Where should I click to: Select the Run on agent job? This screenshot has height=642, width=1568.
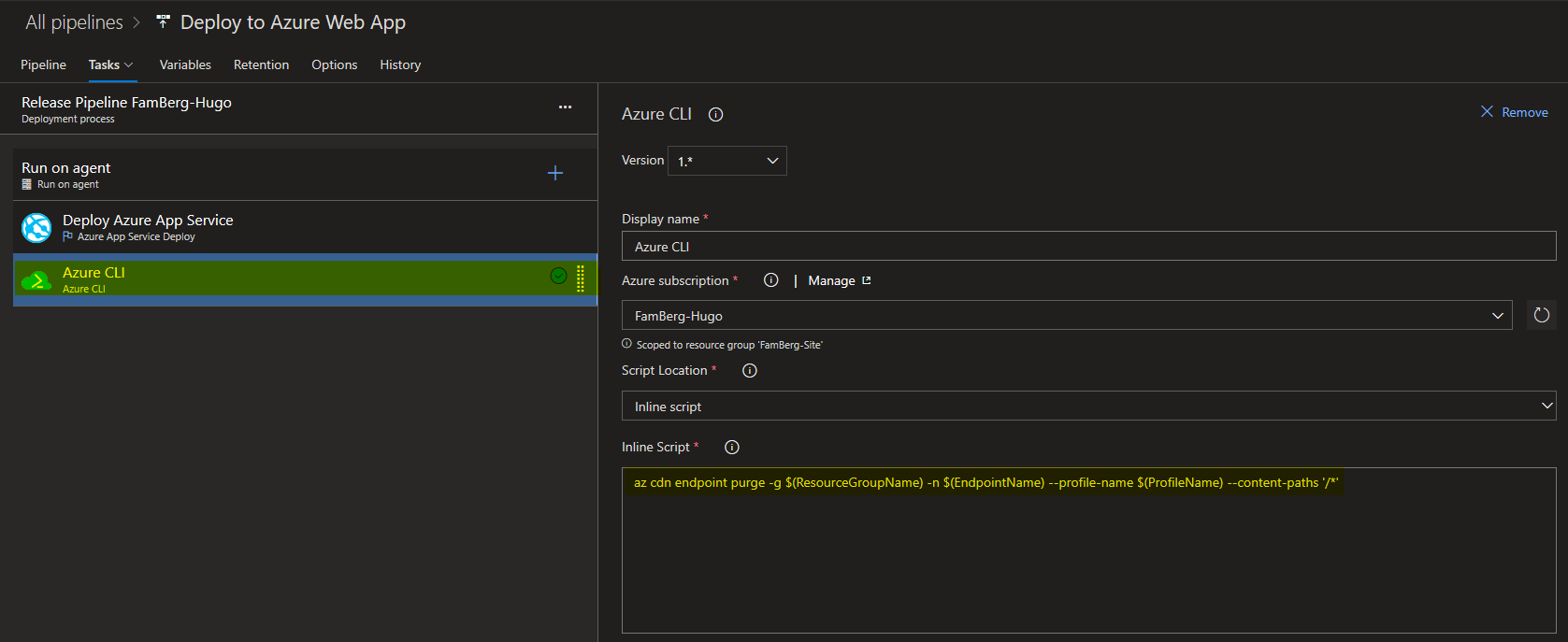tap(305, 174)
